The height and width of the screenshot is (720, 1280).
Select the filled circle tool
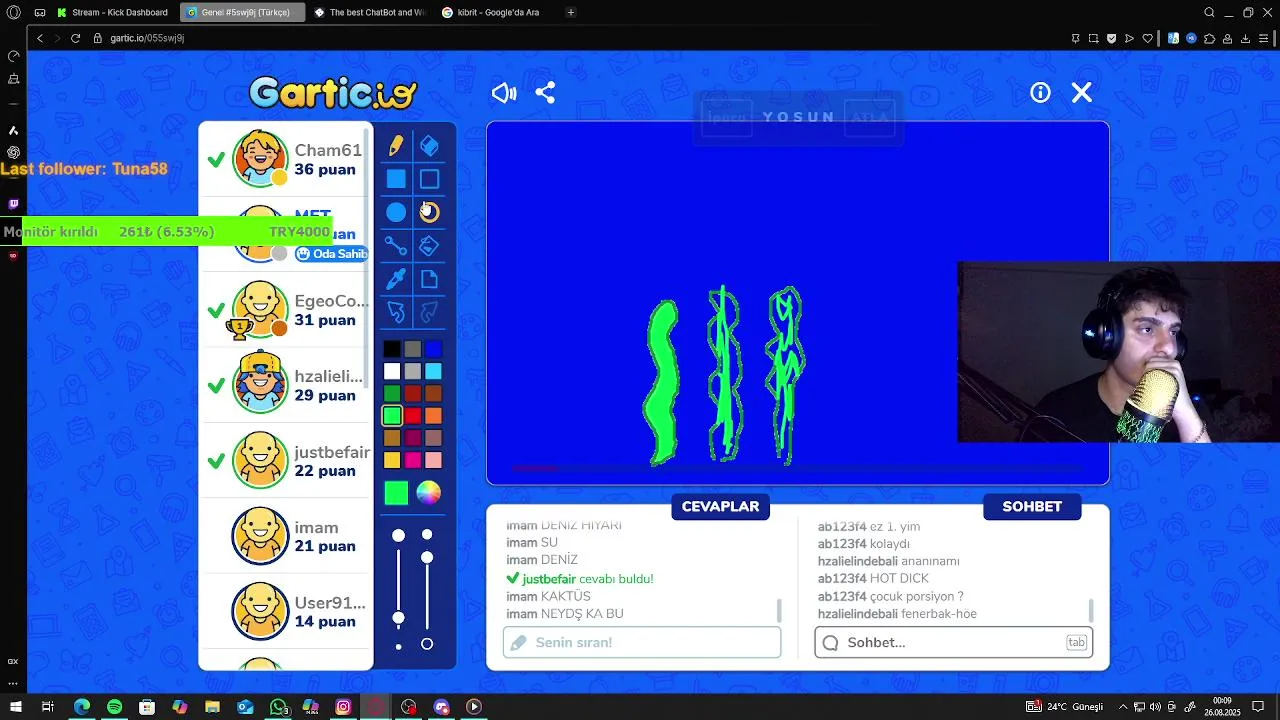(396, 212)
